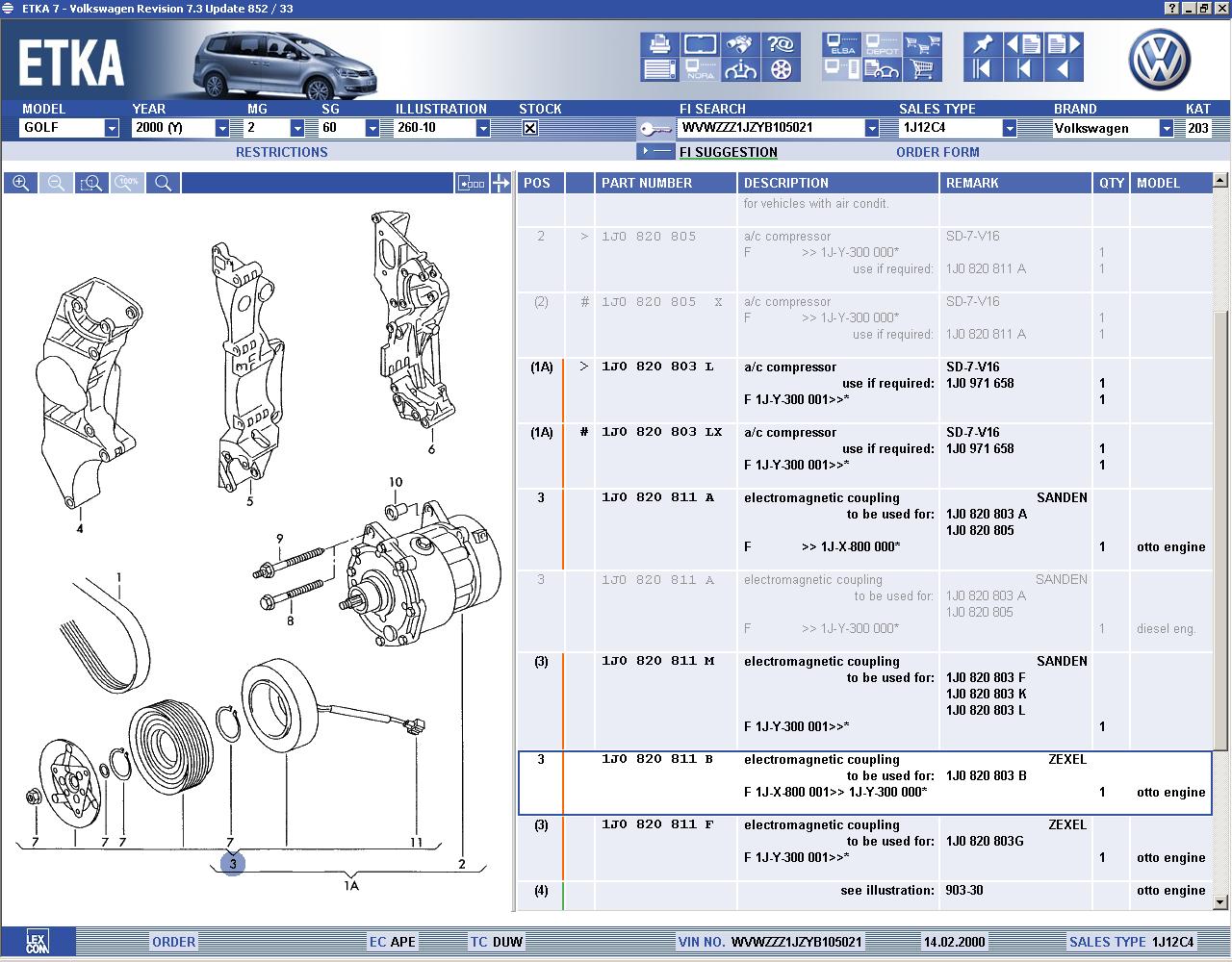
Task: Open the FI SEARCH VIN dropdown arrow
Action: (x=871, y=128)
